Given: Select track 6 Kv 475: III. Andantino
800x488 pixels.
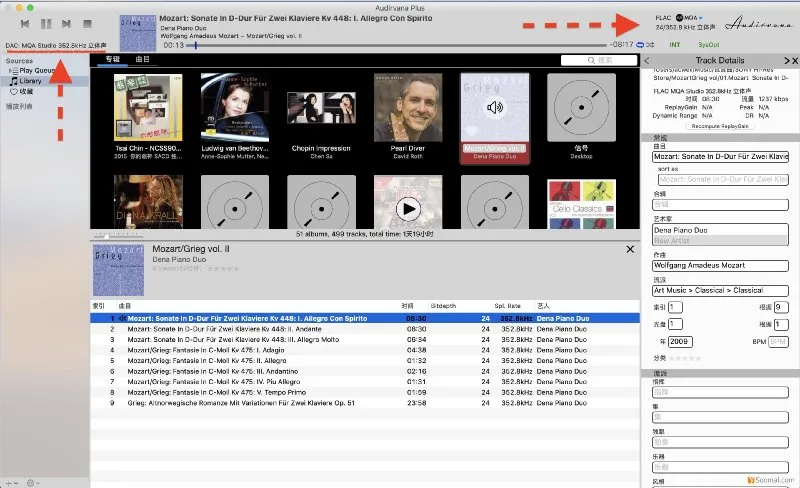Looking at the screenshot, I should tap(365, 371).
